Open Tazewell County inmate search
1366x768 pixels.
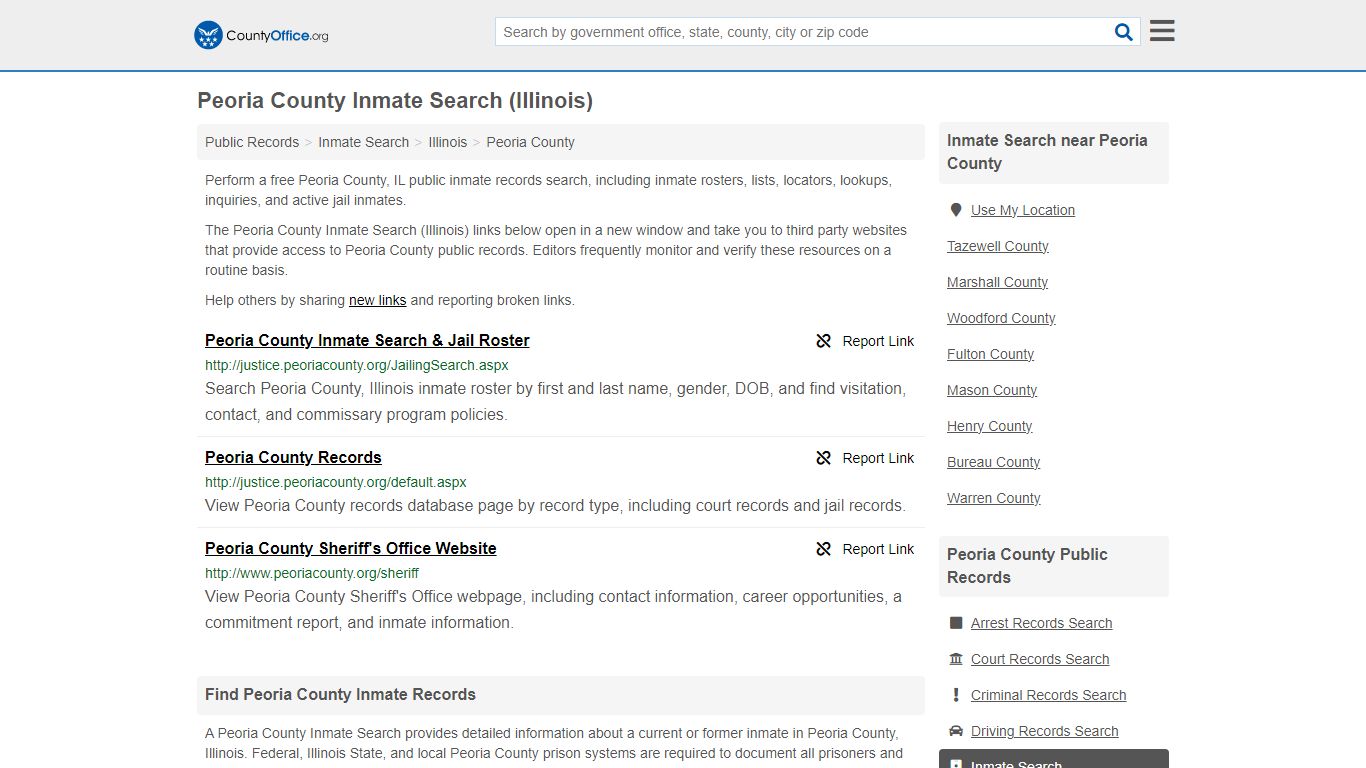pos(997,246)
